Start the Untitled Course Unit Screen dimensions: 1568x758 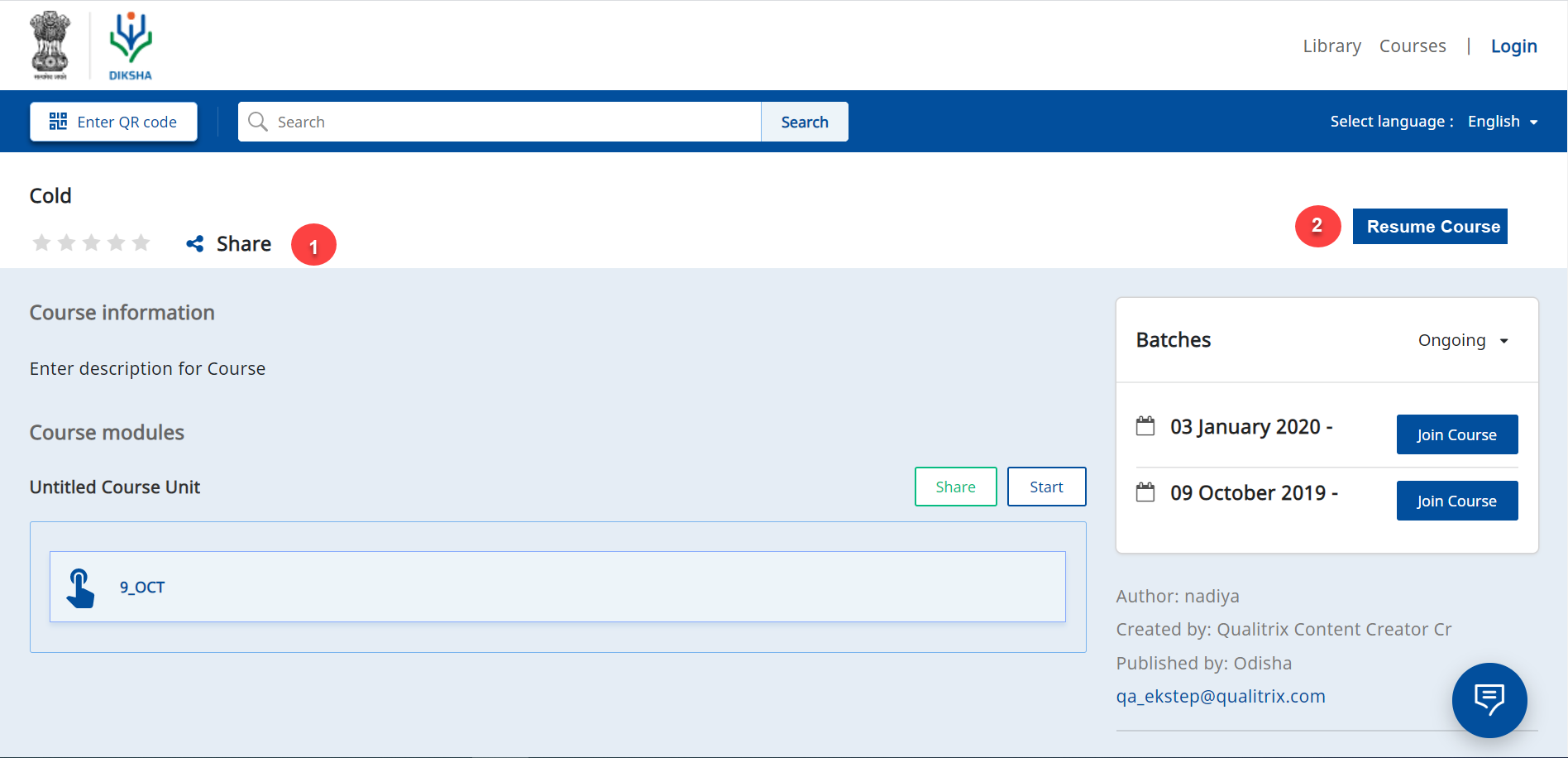pyautogui.click(x=1046, y=487)
